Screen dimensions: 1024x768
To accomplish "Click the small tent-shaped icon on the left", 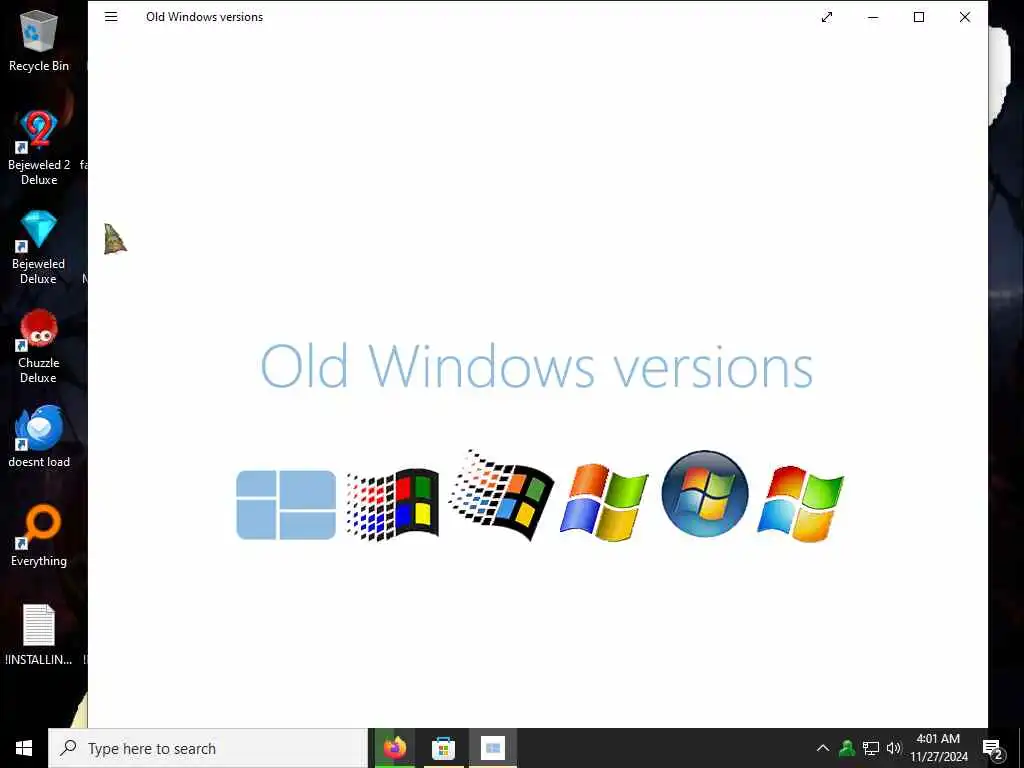I will [114, 239].
